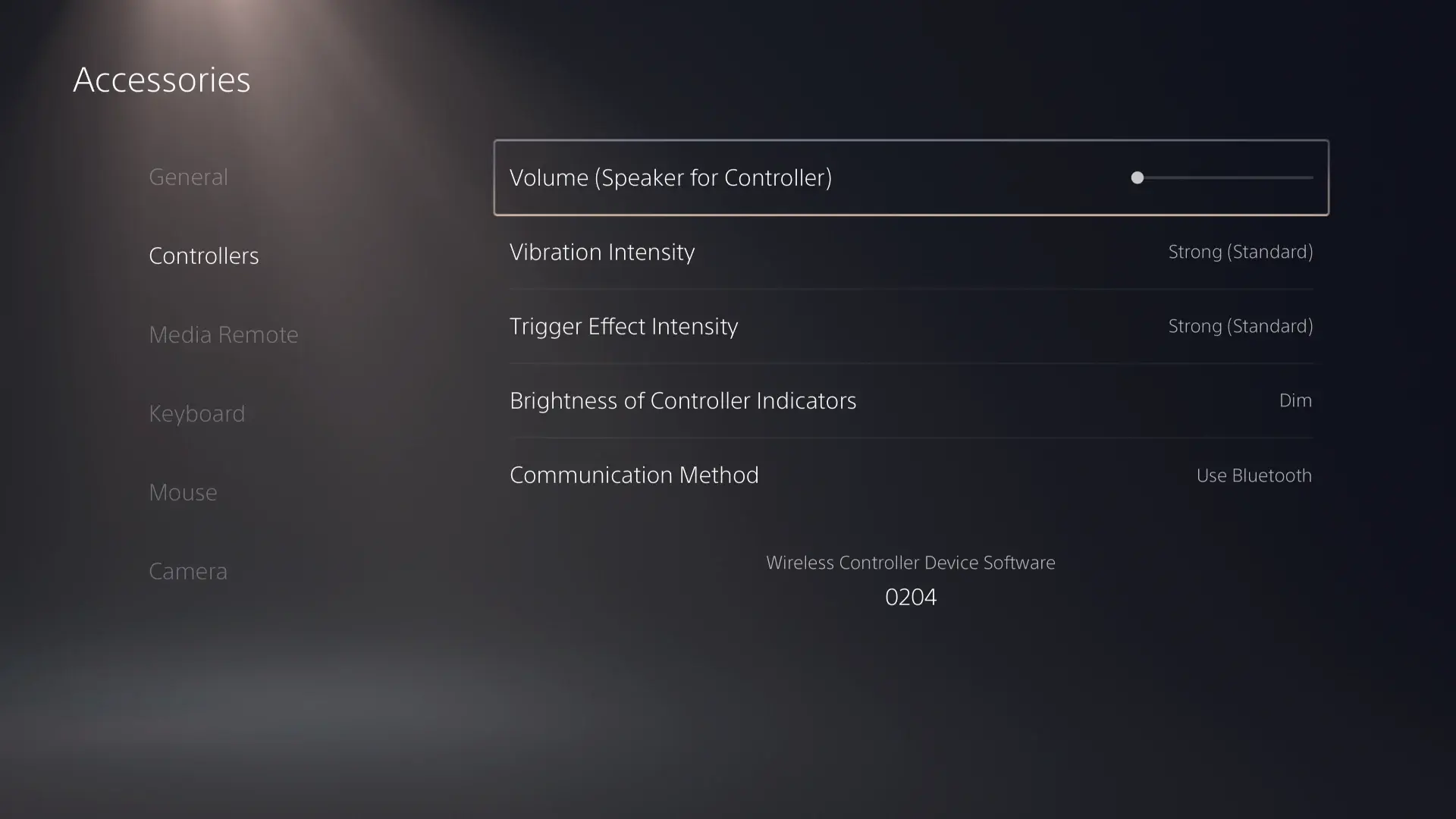1456x819 pixels.
Task: Open the Communication Method setting
Action: pyautogui.click(x=634, y=475)
